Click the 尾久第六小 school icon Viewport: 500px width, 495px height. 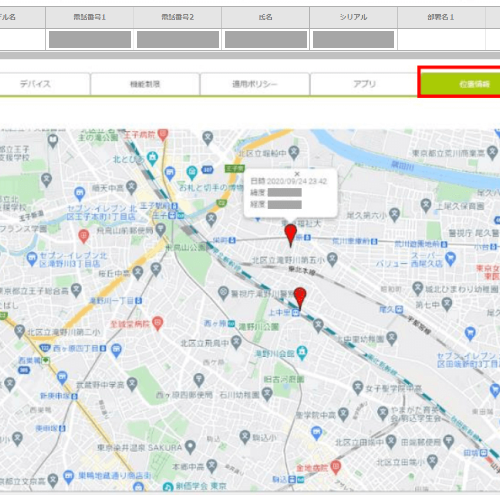(x=394, y=214)
